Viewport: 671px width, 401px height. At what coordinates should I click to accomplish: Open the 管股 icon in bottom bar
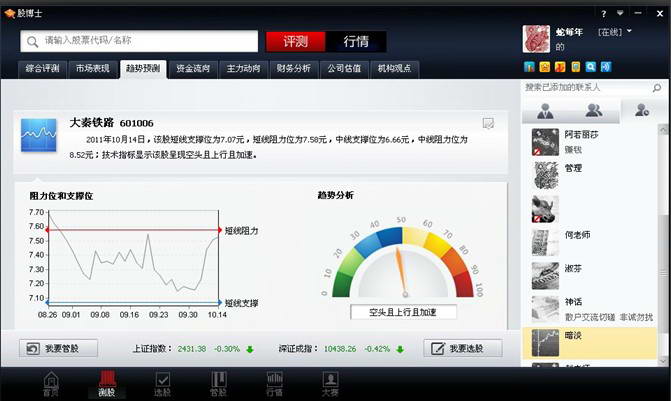218,383
